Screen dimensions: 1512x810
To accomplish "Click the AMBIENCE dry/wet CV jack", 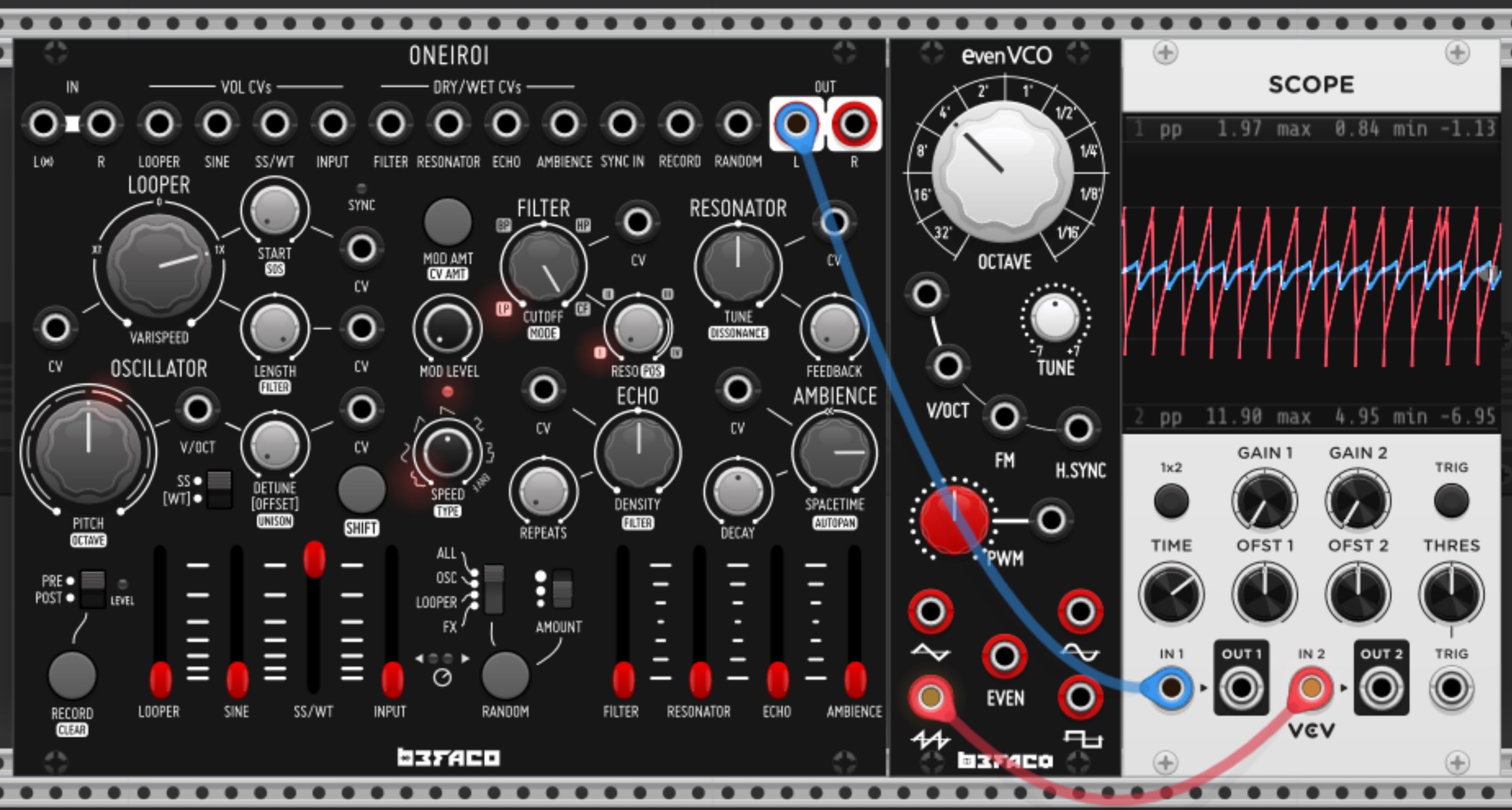I will (x=564, y=124).
